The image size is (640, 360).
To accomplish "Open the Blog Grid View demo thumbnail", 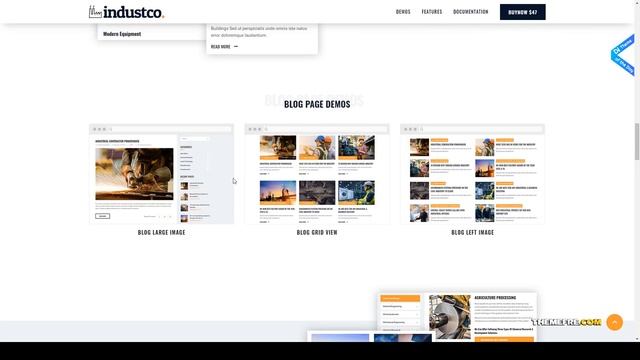I will tap(317, 174).
